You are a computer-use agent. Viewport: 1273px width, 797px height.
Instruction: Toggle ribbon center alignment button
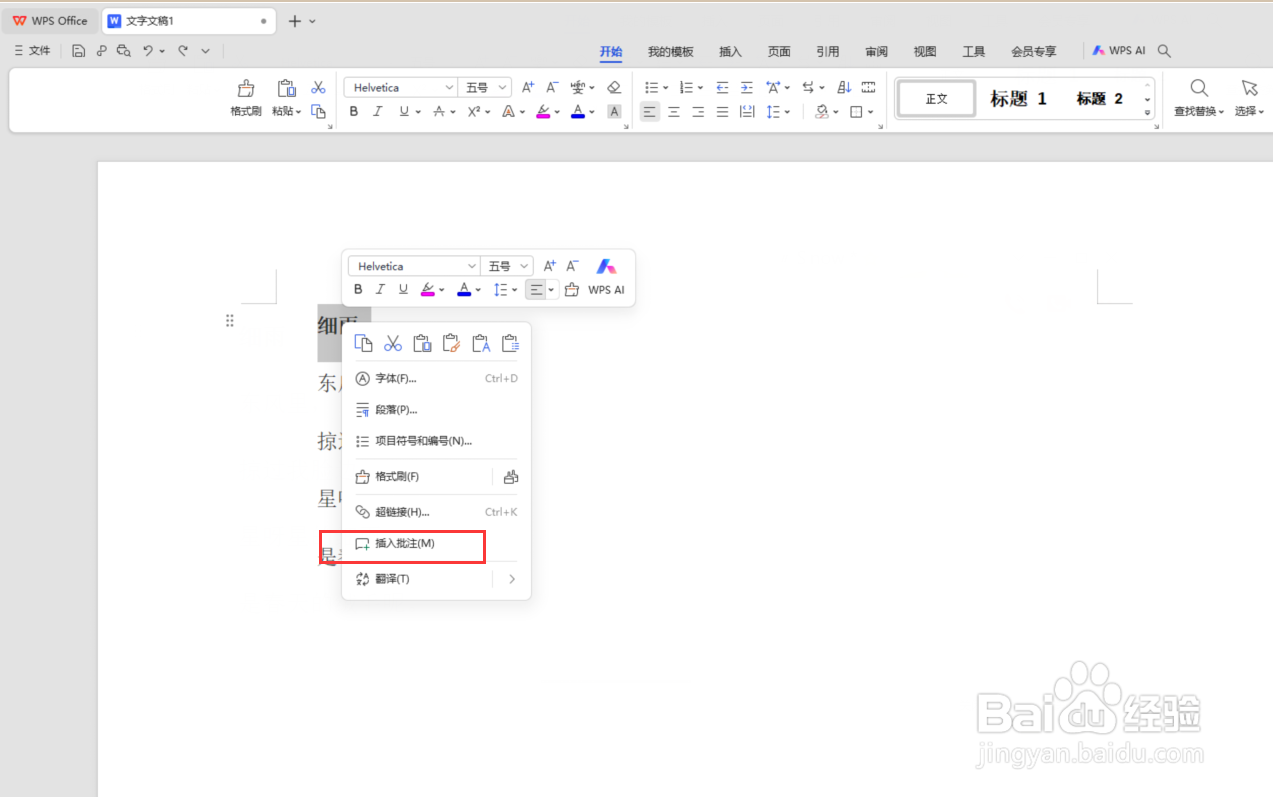pos(674,112)
